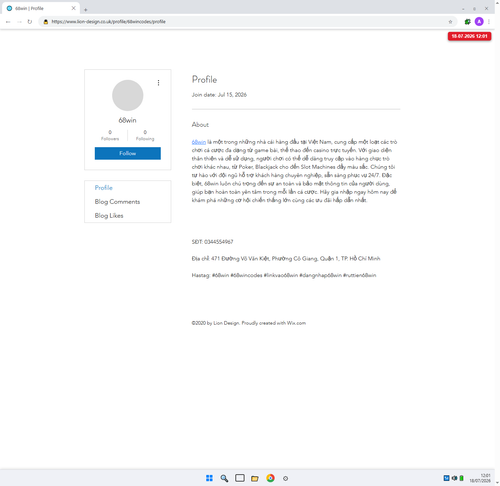Open the three-dot menu on profile card
This screenshot has width=500, height=486.
coord(158,83)
